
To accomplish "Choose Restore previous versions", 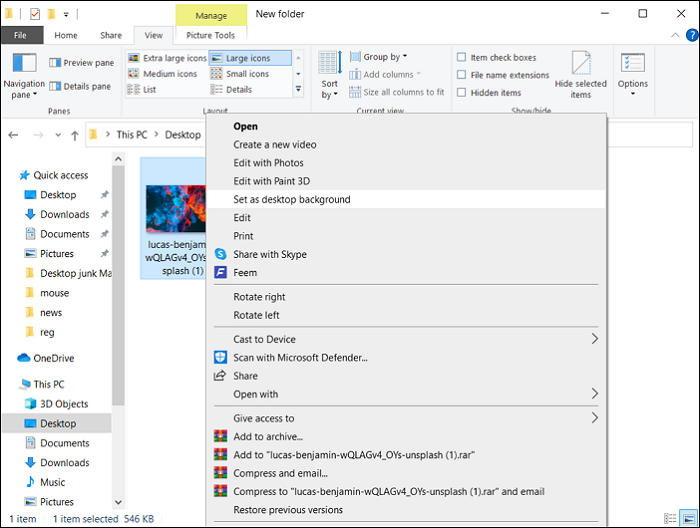I will click(406, 510).
